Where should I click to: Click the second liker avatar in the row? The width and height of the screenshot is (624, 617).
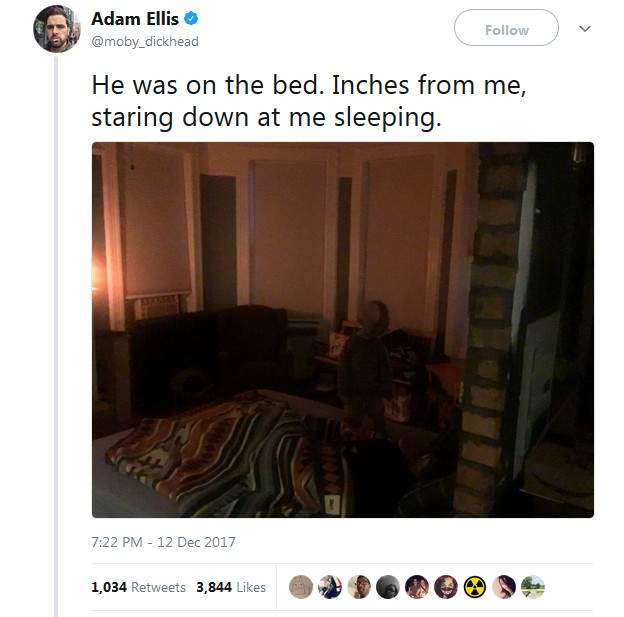330,587
